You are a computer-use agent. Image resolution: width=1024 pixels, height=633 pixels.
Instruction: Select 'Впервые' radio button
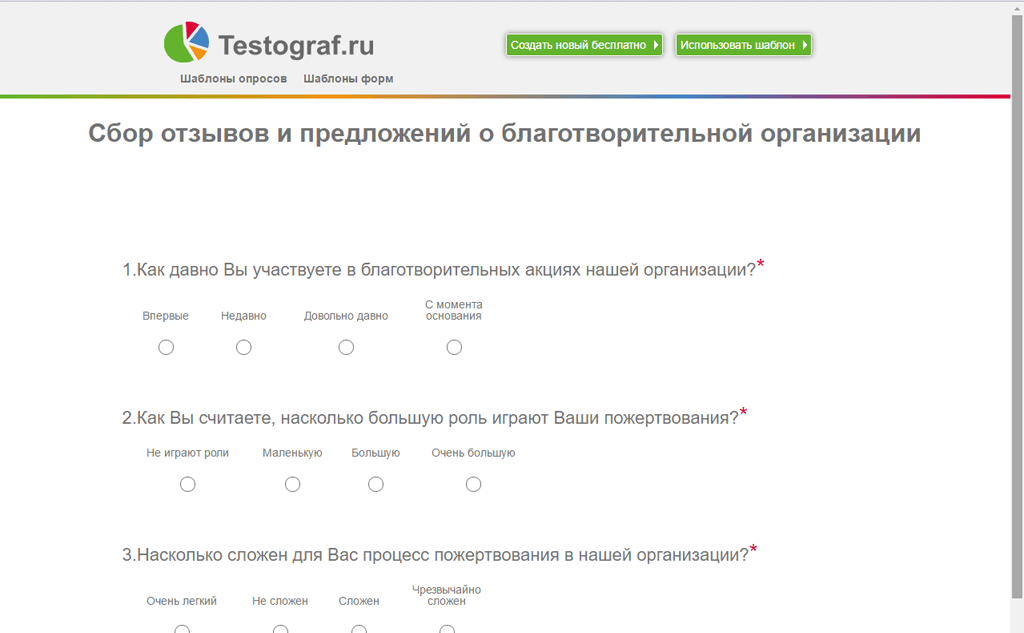166,347
